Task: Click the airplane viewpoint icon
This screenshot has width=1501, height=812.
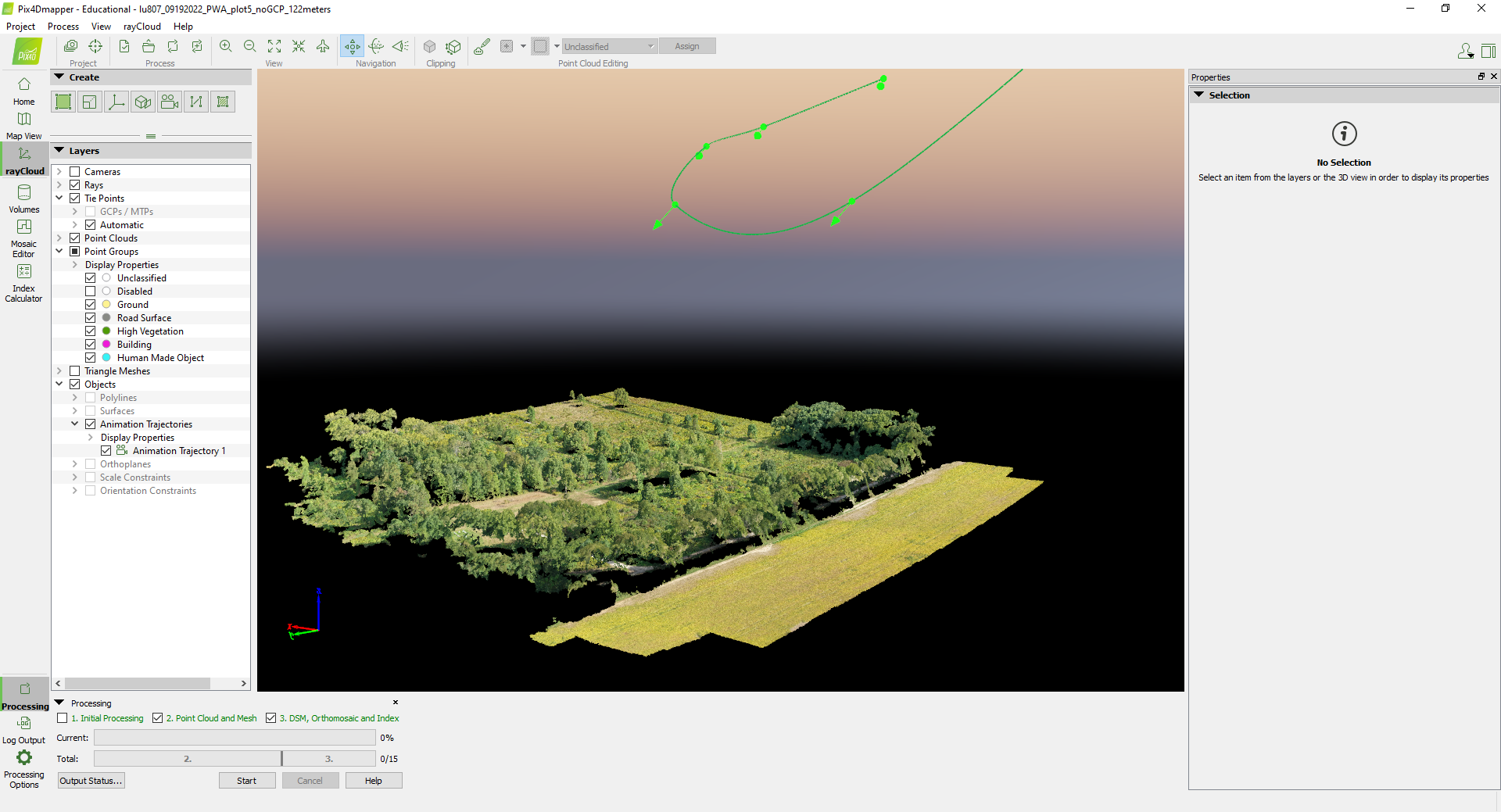Action: click(x=323, y=46)
